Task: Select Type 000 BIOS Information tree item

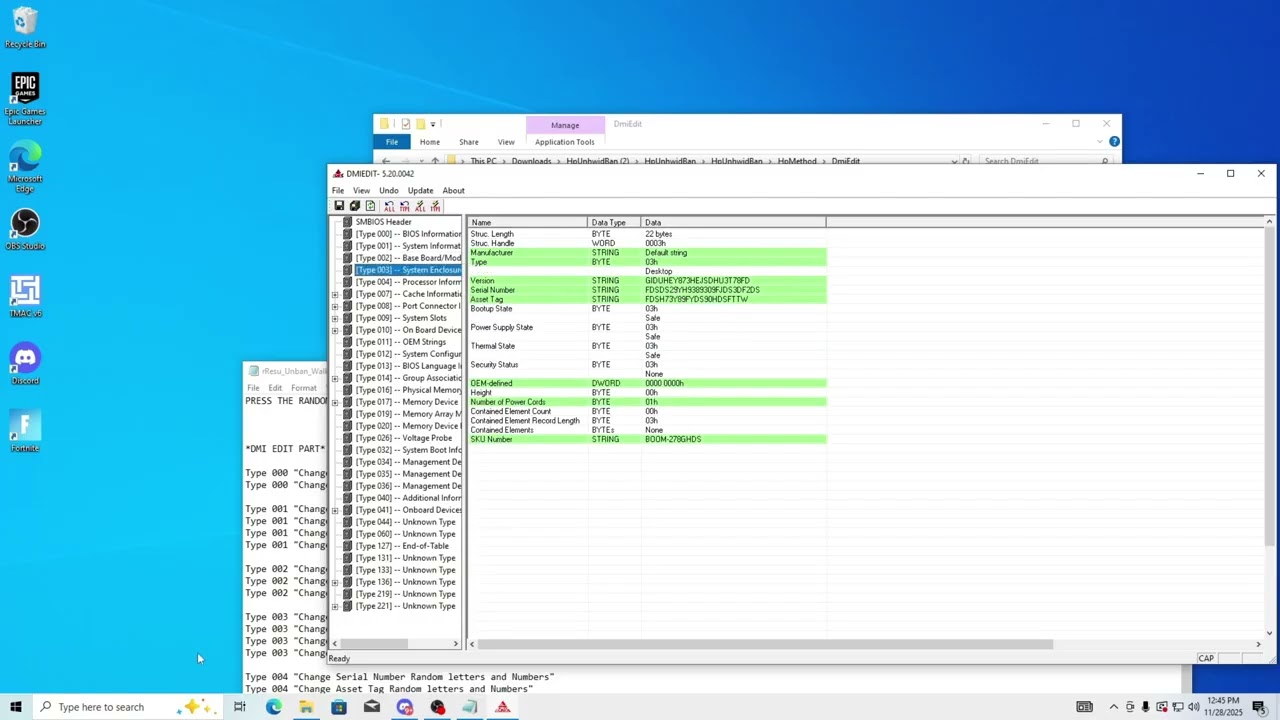Action: coord(408,234)
